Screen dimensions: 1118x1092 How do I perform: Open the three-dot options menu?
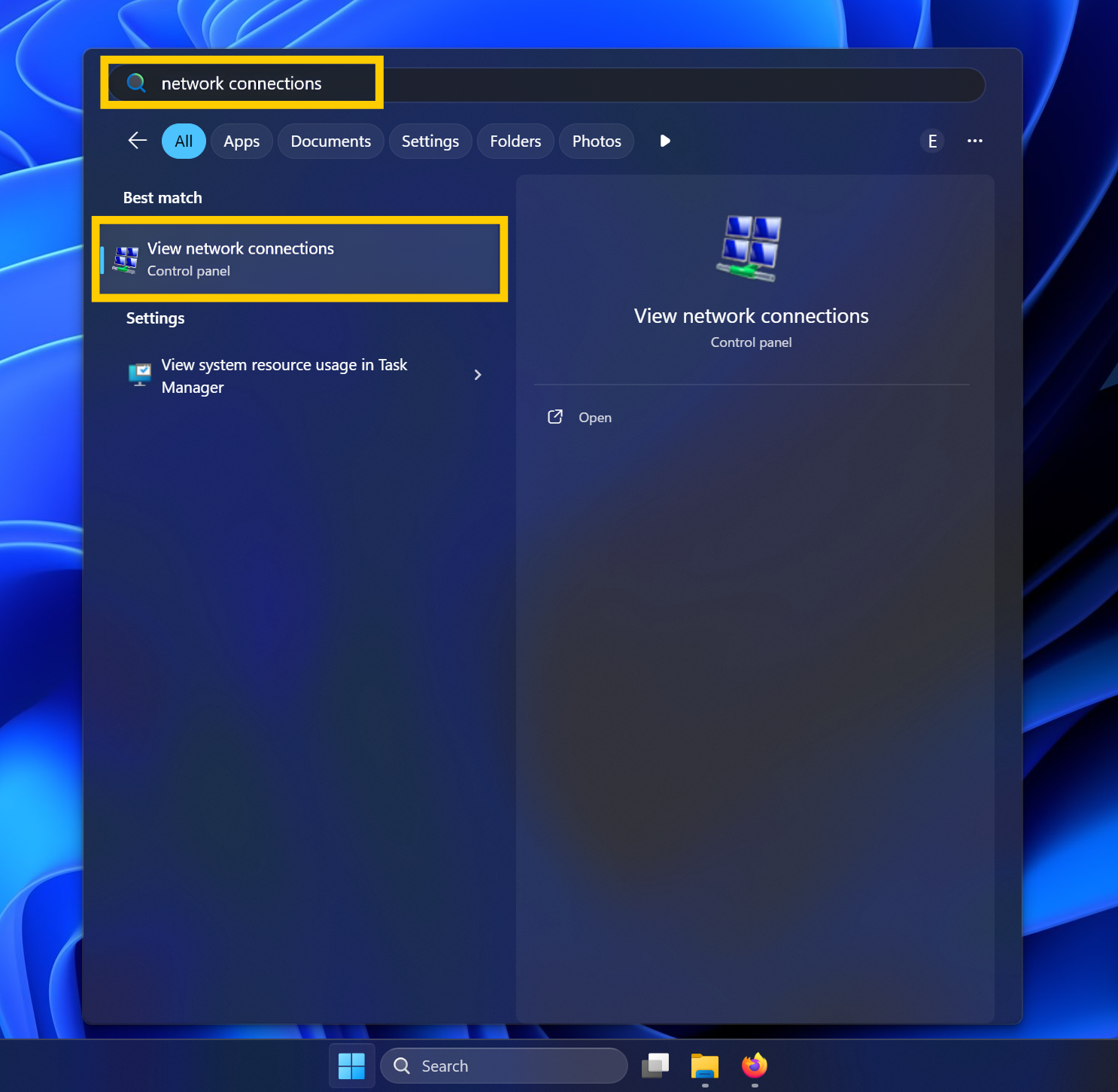point(975,141)
